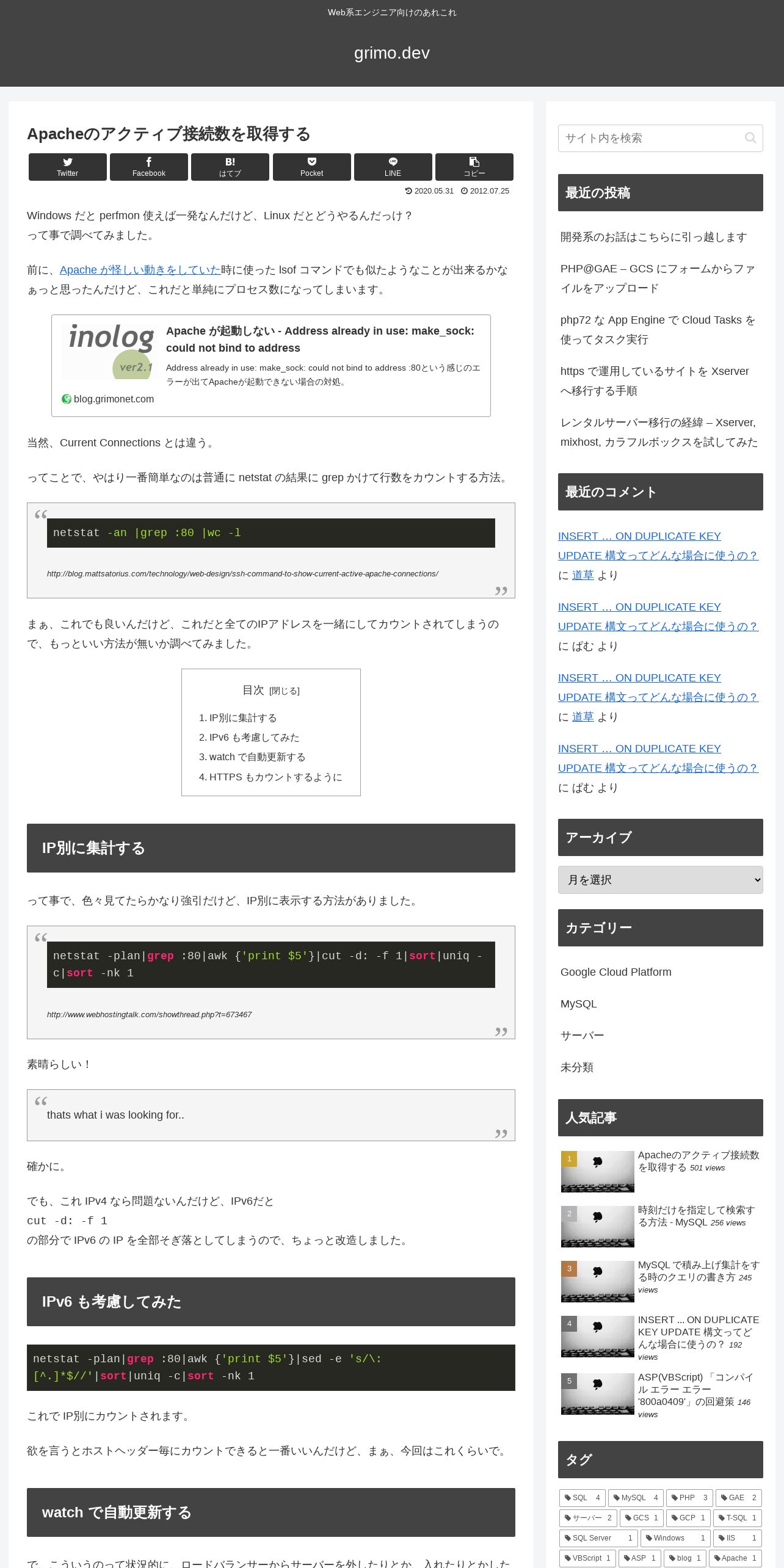The width and height of the screenshot is (784, 1568).
Task: Select the GCP tag
Action: 688,1518
